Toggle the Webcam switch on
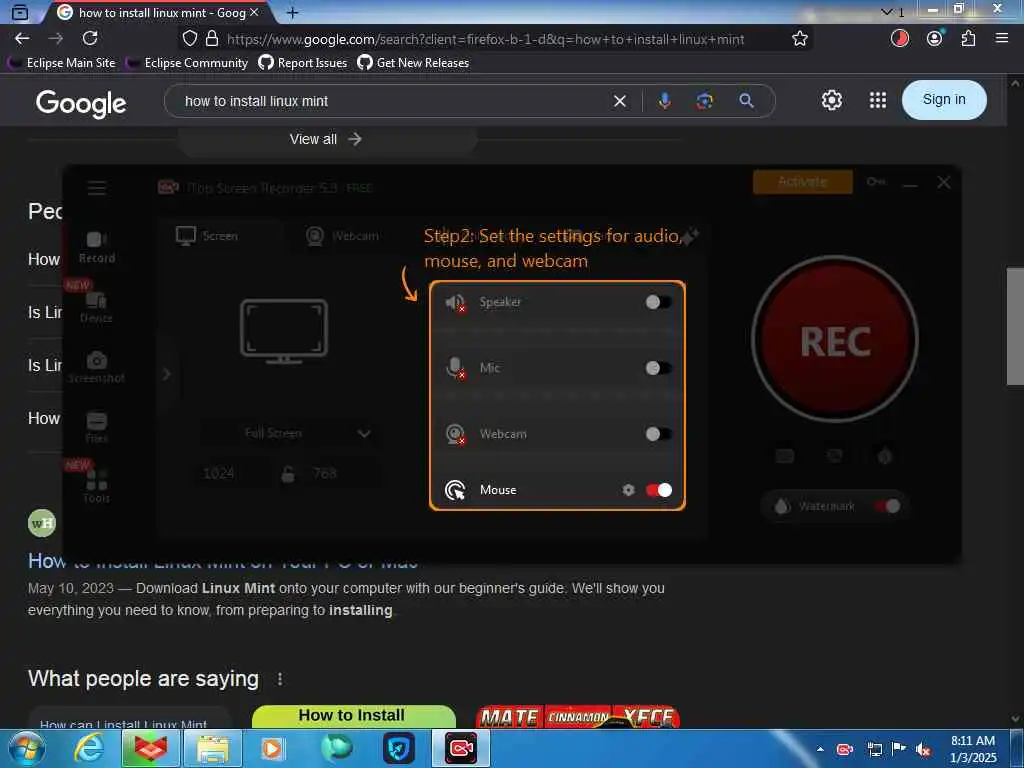1024x768 pixels. pyautogui.click(x=658, y=434)
